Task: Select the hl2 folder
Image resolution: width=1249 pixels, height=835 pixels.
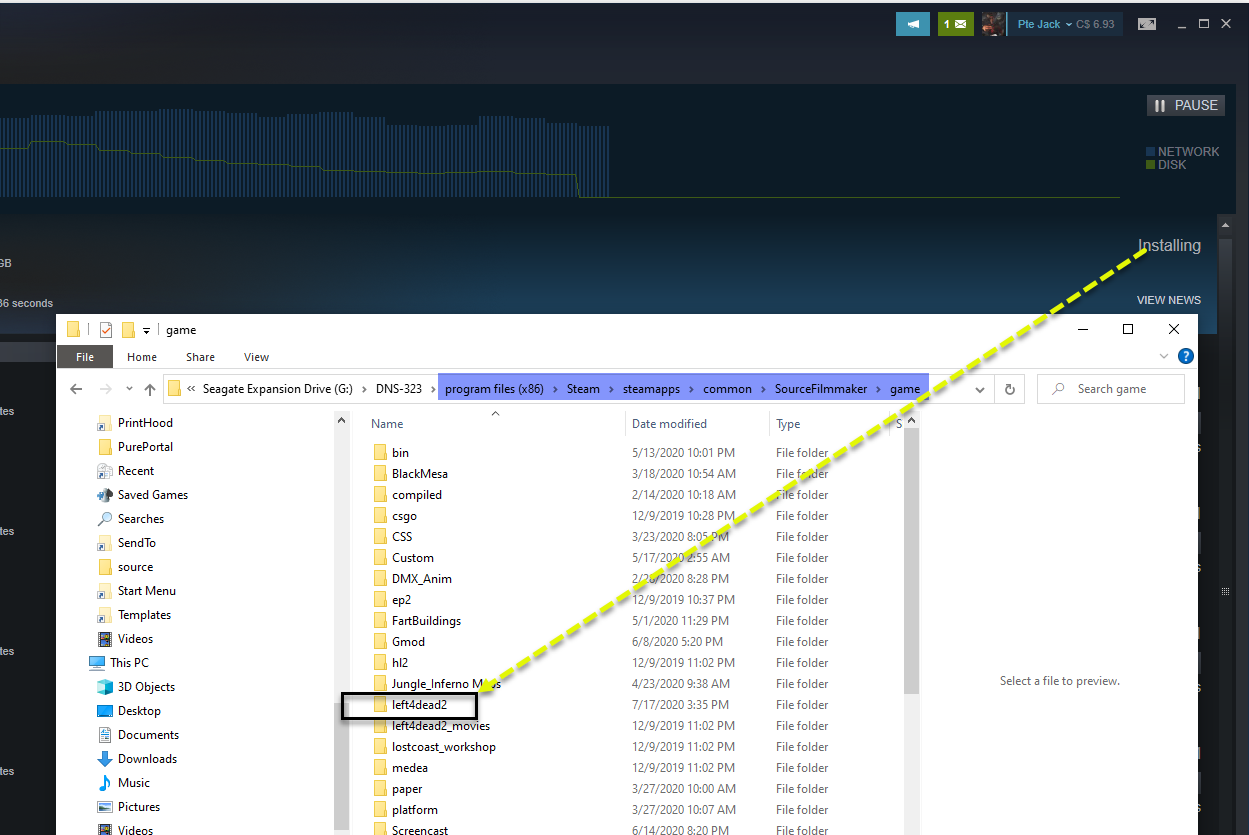Action: [x=400, y=663]
